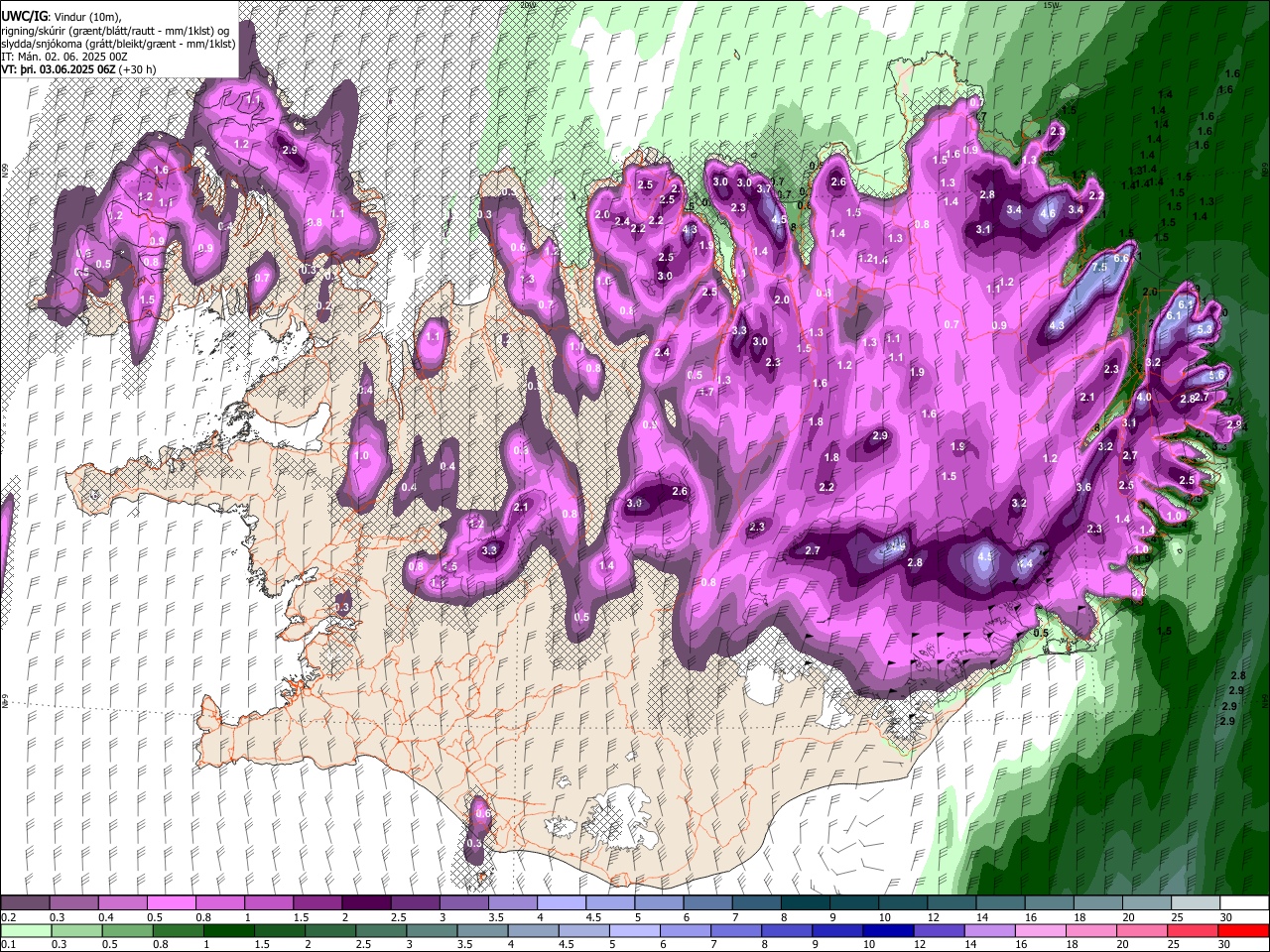The image size is (1270, 952).
Task: Click the pale green lower-row swatch between 0.1 and 0.3
Action: (x=25, y=931)
